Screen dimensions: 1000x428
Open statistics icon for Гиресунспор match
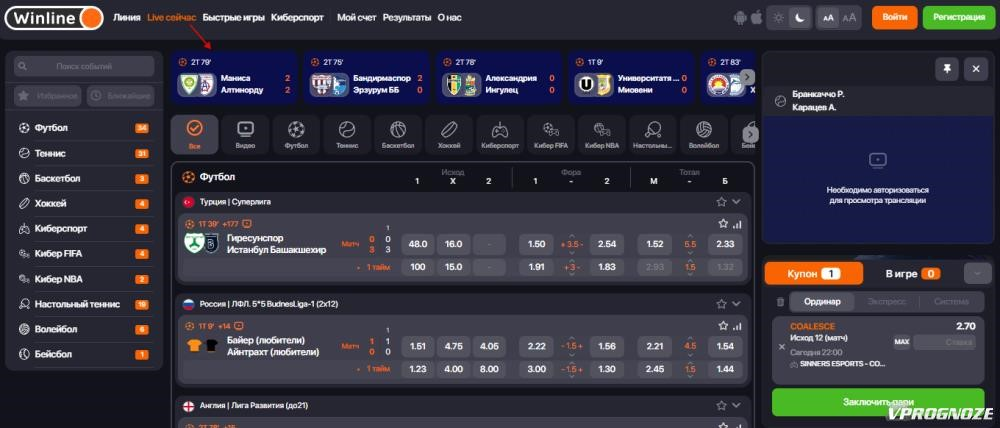[737, 225]
